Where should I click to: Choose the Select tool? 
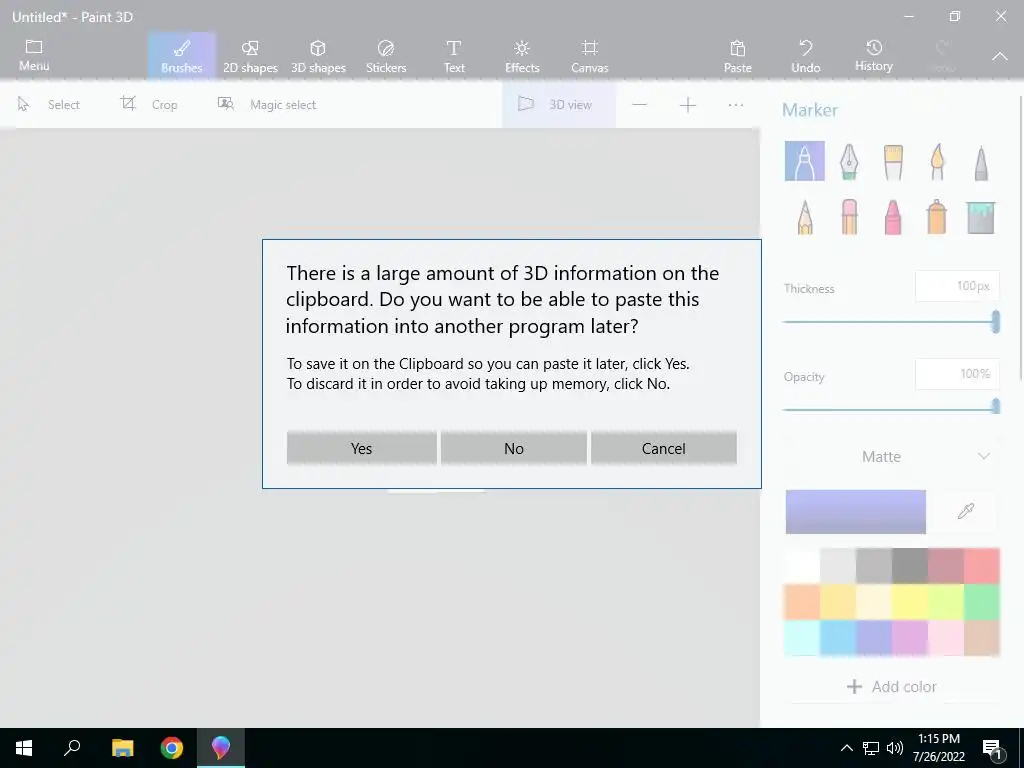point(48,104)
